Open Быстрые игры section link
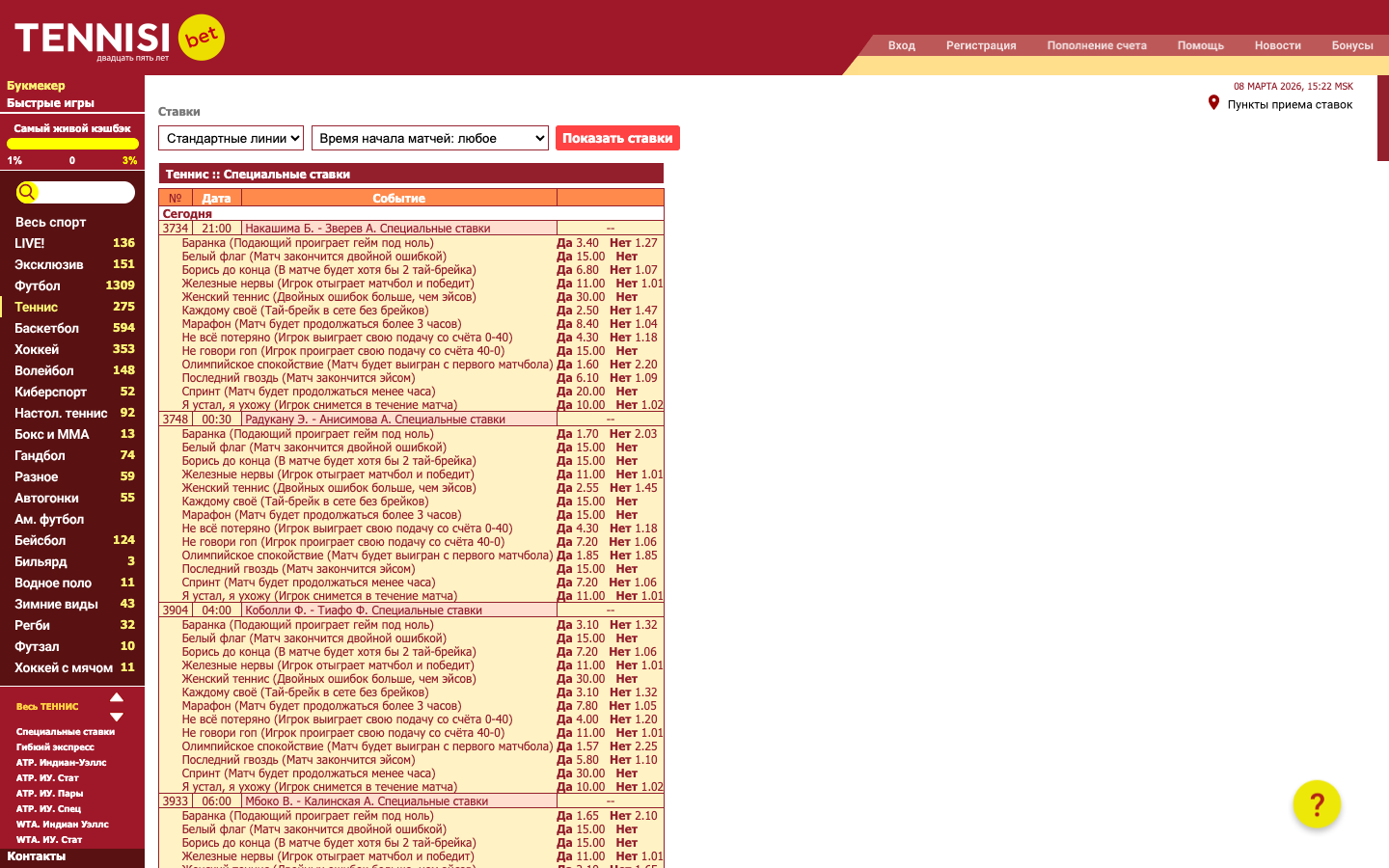This screenshot has height=868, width=1389. (x=50, y=103)
